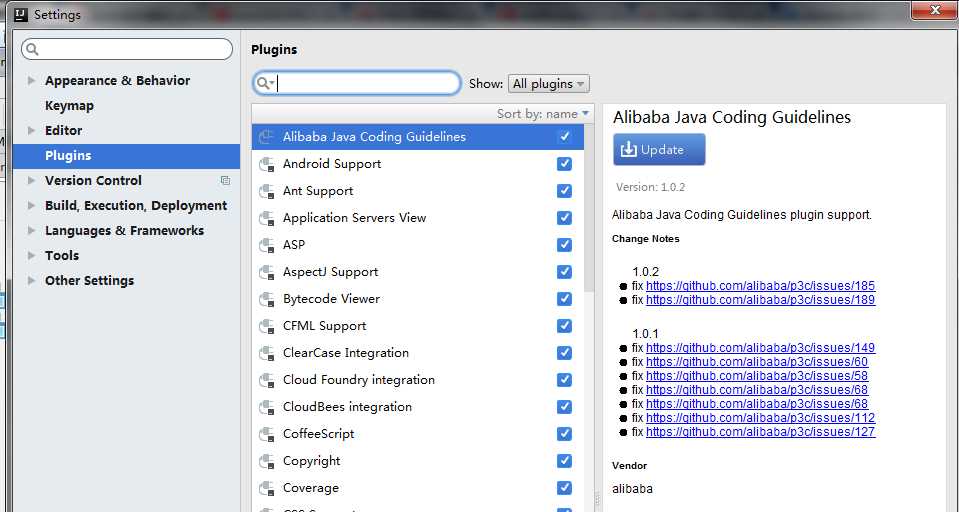
Task: Click the magnifier icon in the settings search
Action: coord(32,50)
